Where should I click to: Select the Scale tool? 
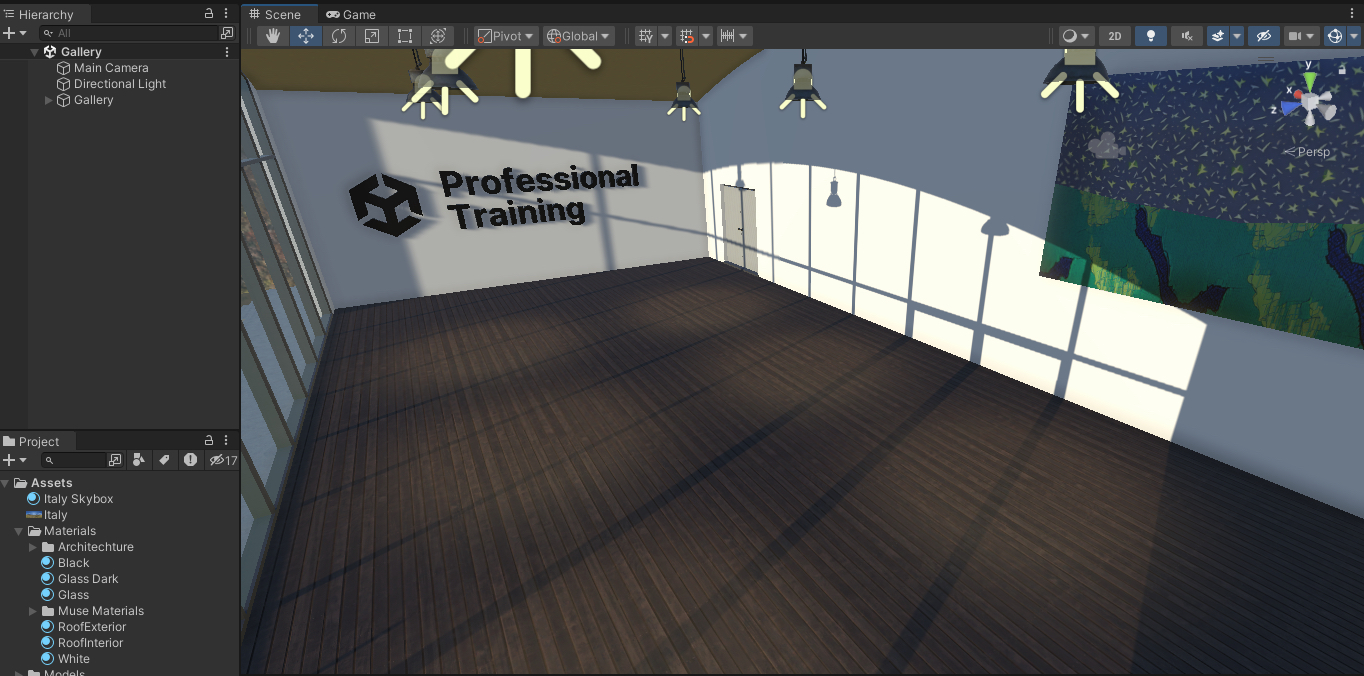click(x=371, y=35)
